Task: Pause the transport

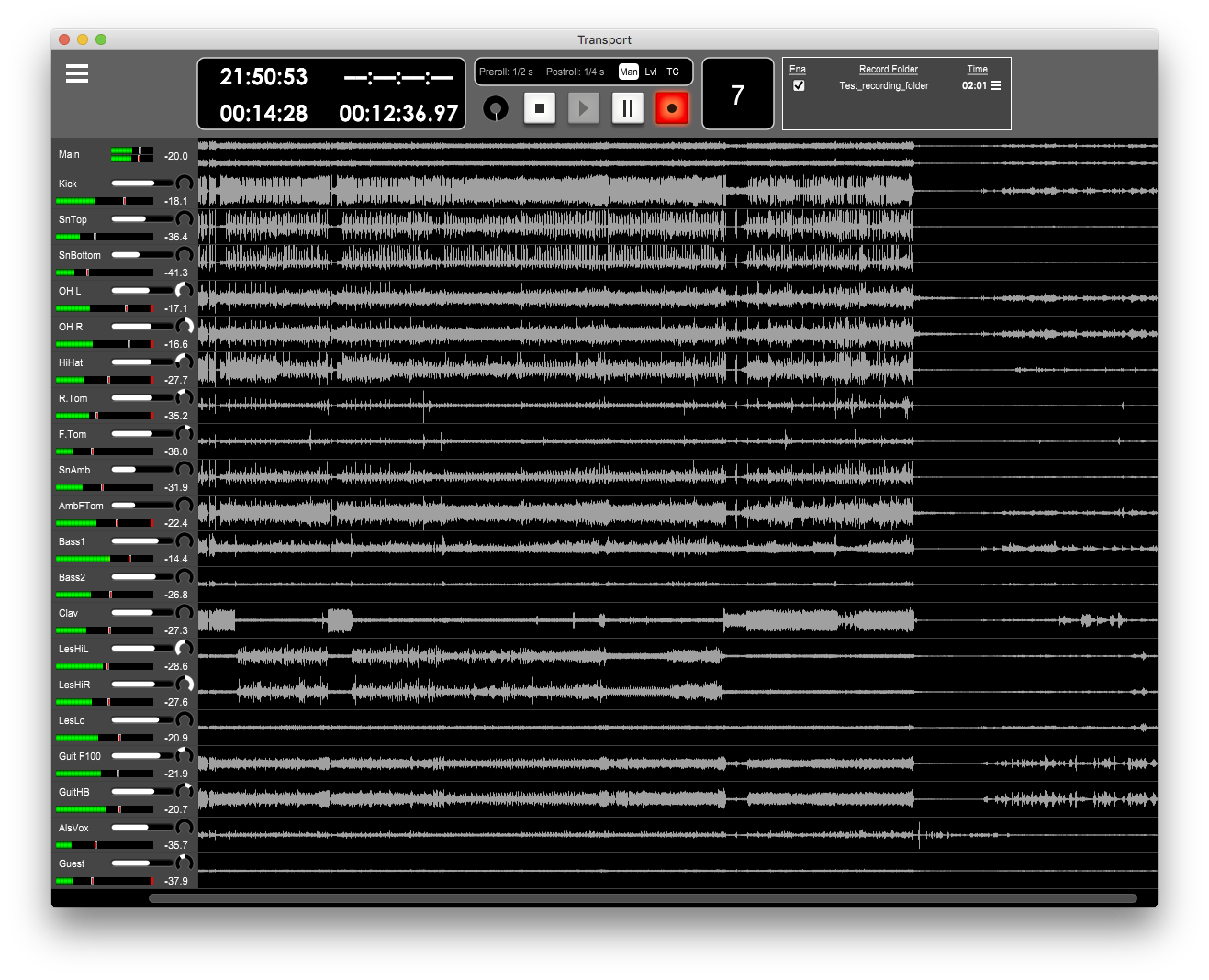Action: [x=628, y=108]
